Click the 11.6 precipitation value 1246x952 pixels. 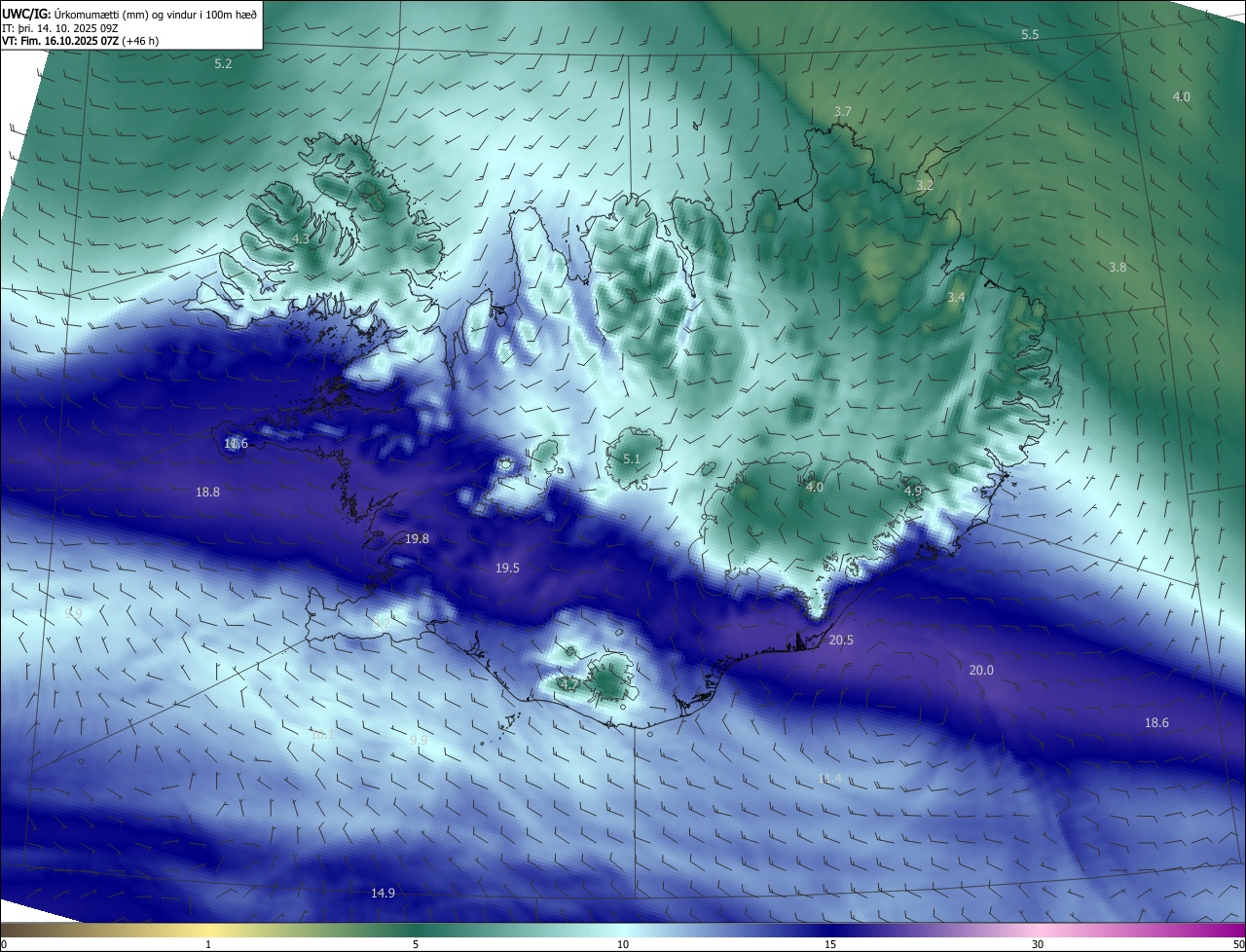coord(236,443)
